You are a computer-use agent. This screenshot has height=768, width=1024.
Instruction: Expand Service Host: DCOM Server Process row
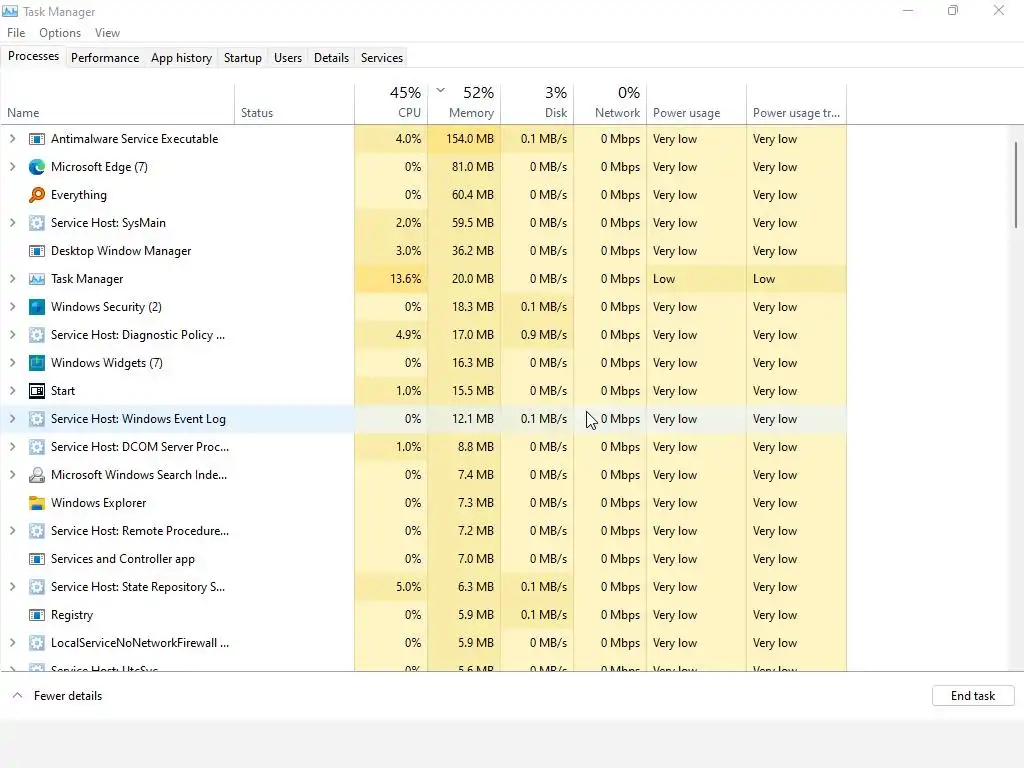coord(12,447)
